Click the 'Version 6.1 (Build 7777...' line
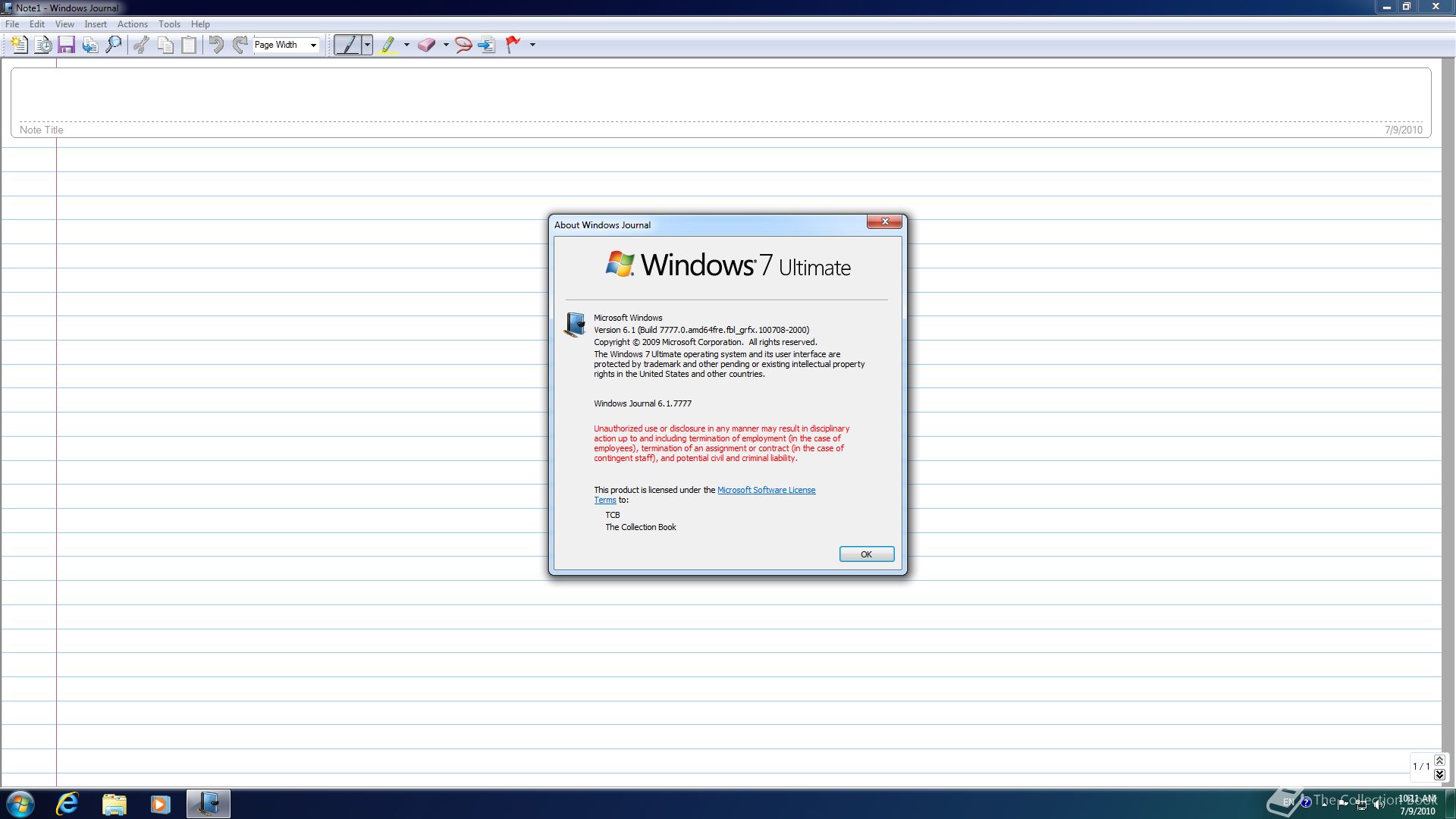Viewport: 1456px width, 819px height. click(701, 330)
